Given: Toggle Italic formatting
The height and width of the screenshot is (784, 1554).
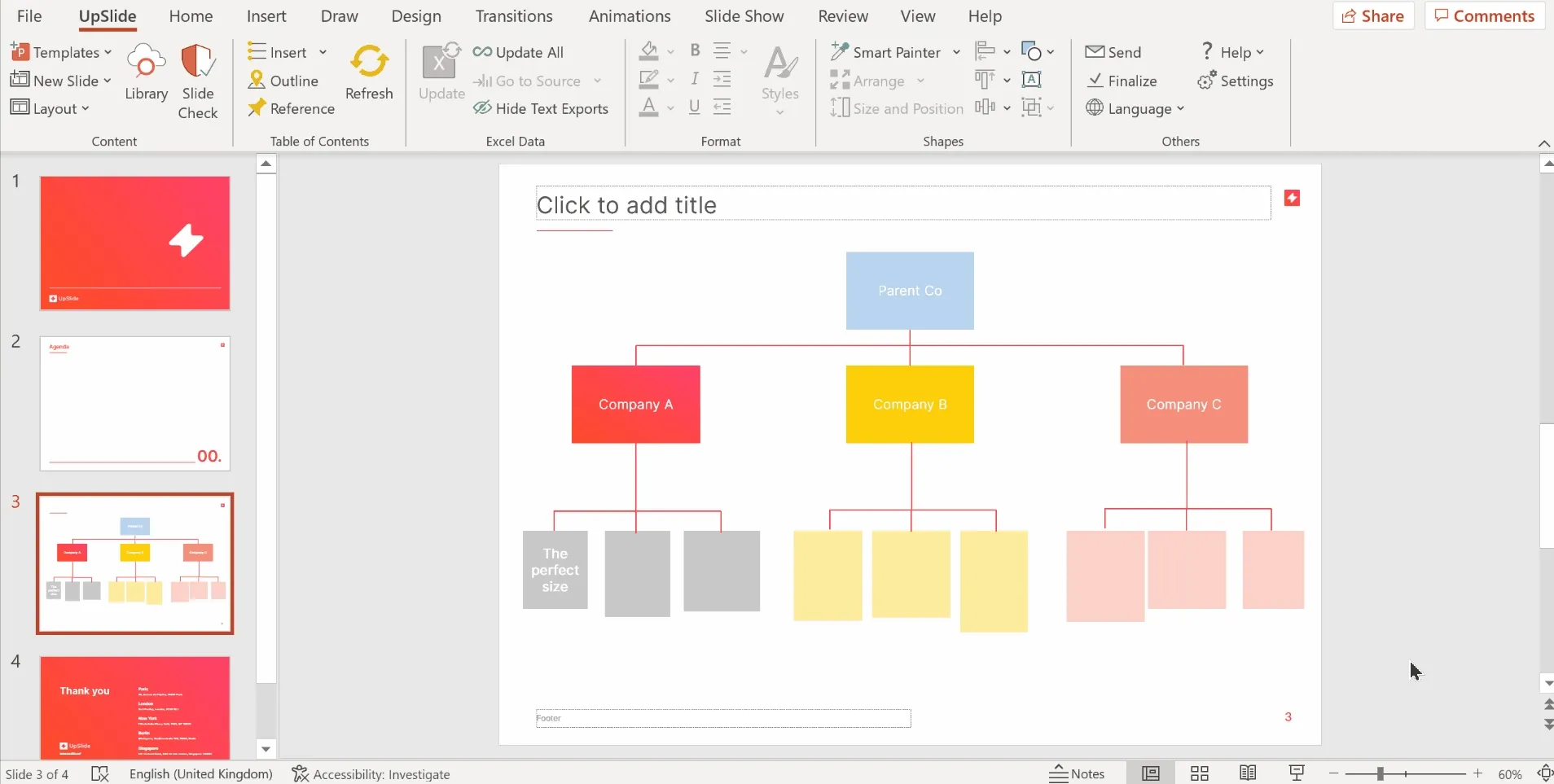Looking at the screenshot, I should click(695, 79).
